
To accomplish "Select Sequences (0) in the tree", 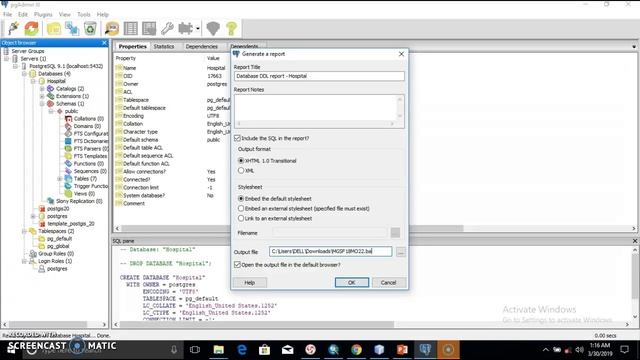I will tap(90, 171).
